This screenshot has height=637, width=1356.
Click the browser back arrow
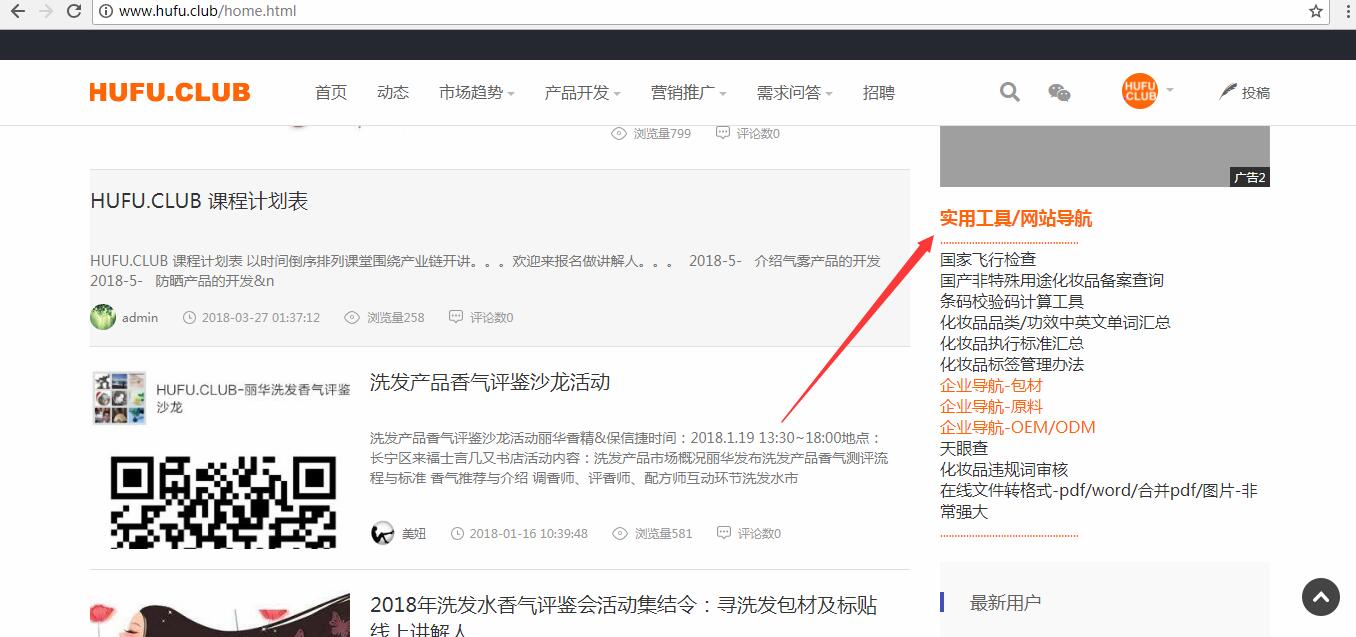pos(17,11)
